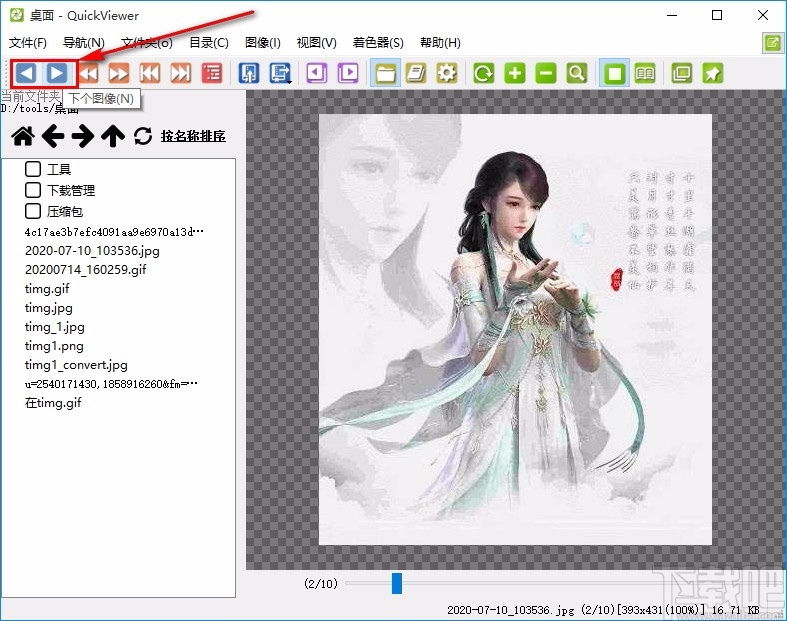Select file timg1_convert.jpg
The image size is (787, 621).
76,365
